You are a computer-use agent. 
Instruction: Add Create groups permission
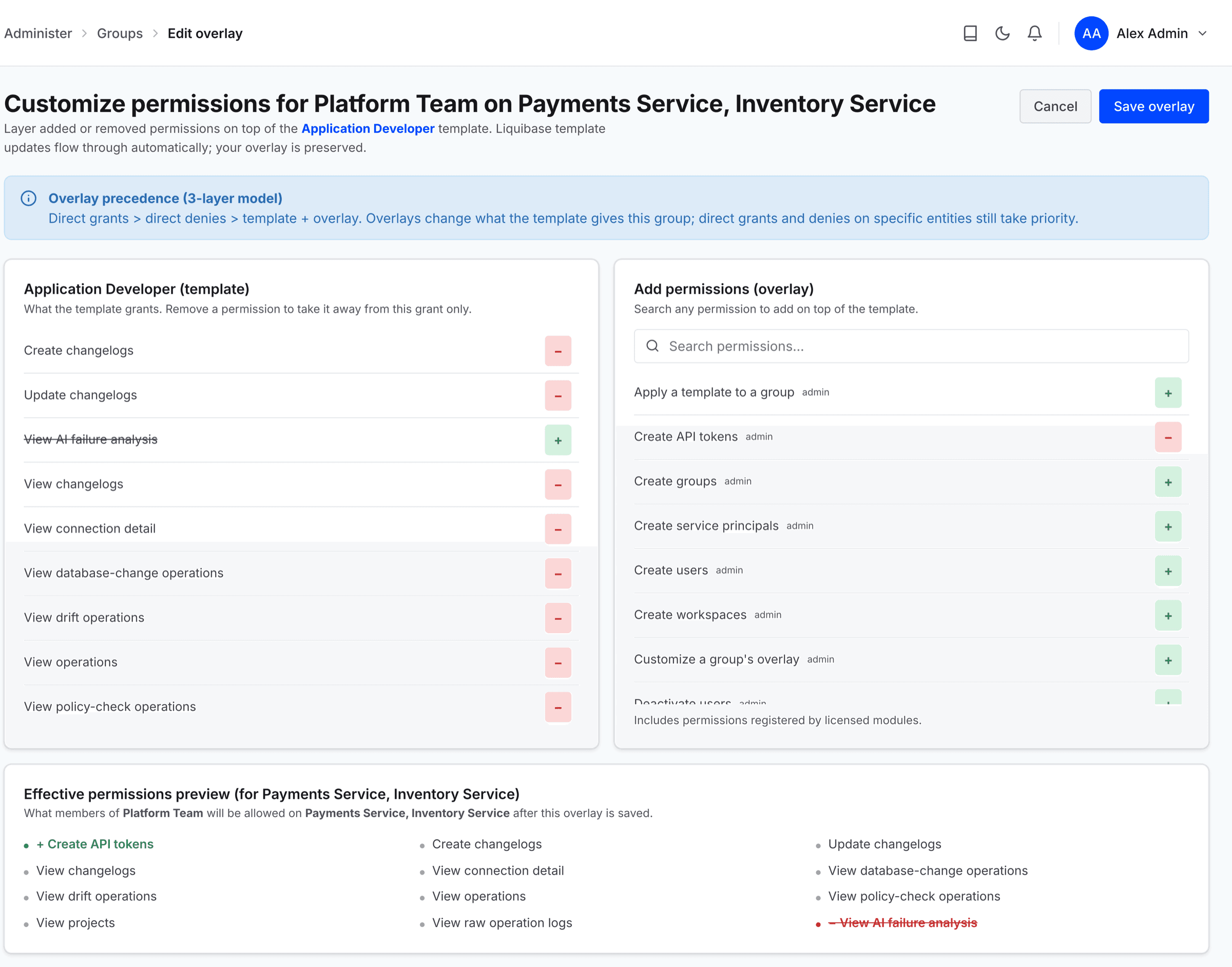coord(1168,482)
